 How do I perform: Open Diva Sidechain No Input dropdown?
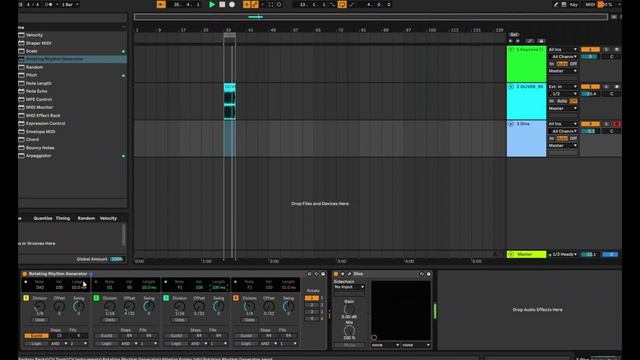tap(349, 287)
